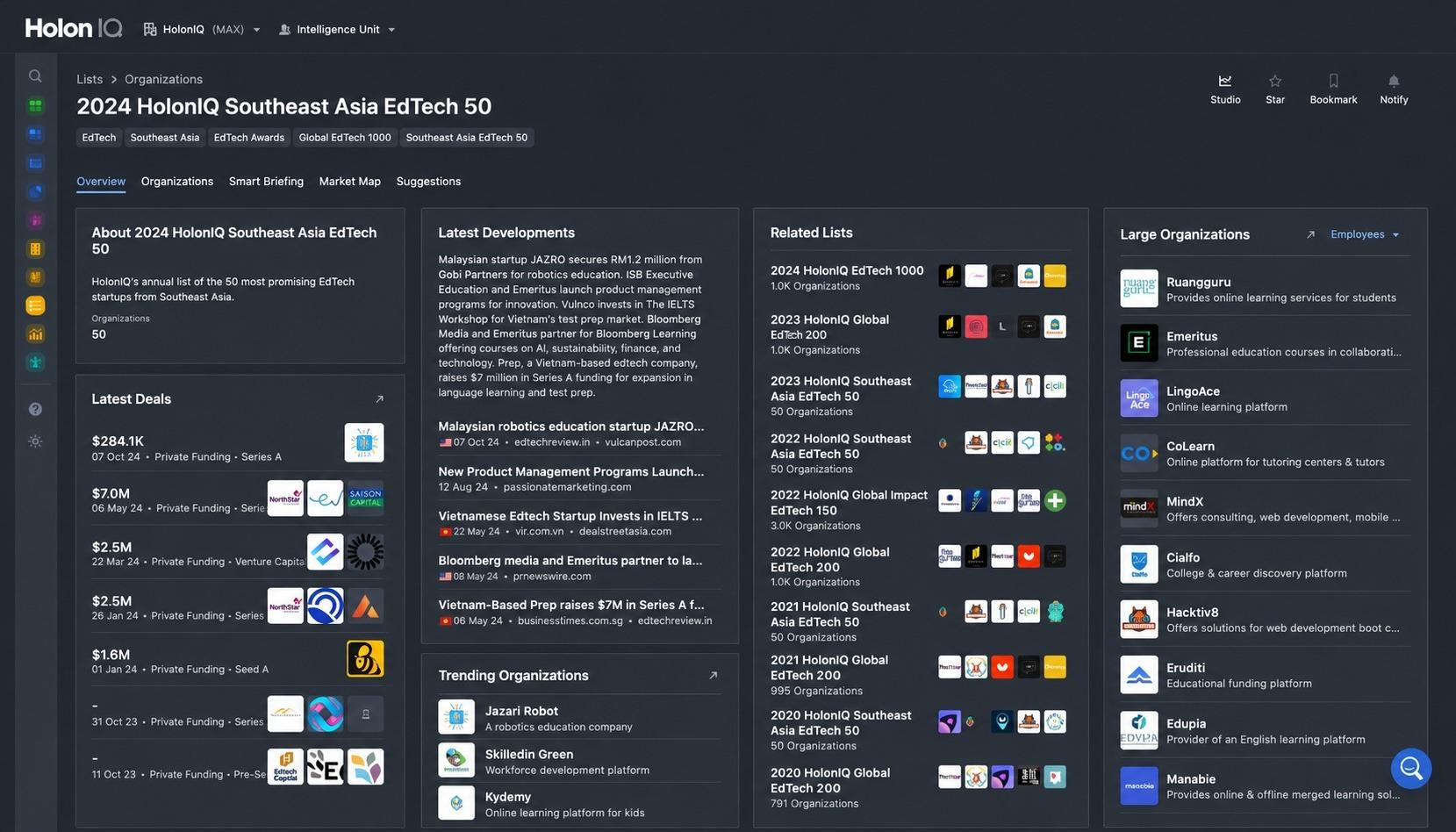Open the Suggestions tab
This screenshot has height=832, width=1456.
click(x=428, y=182)
